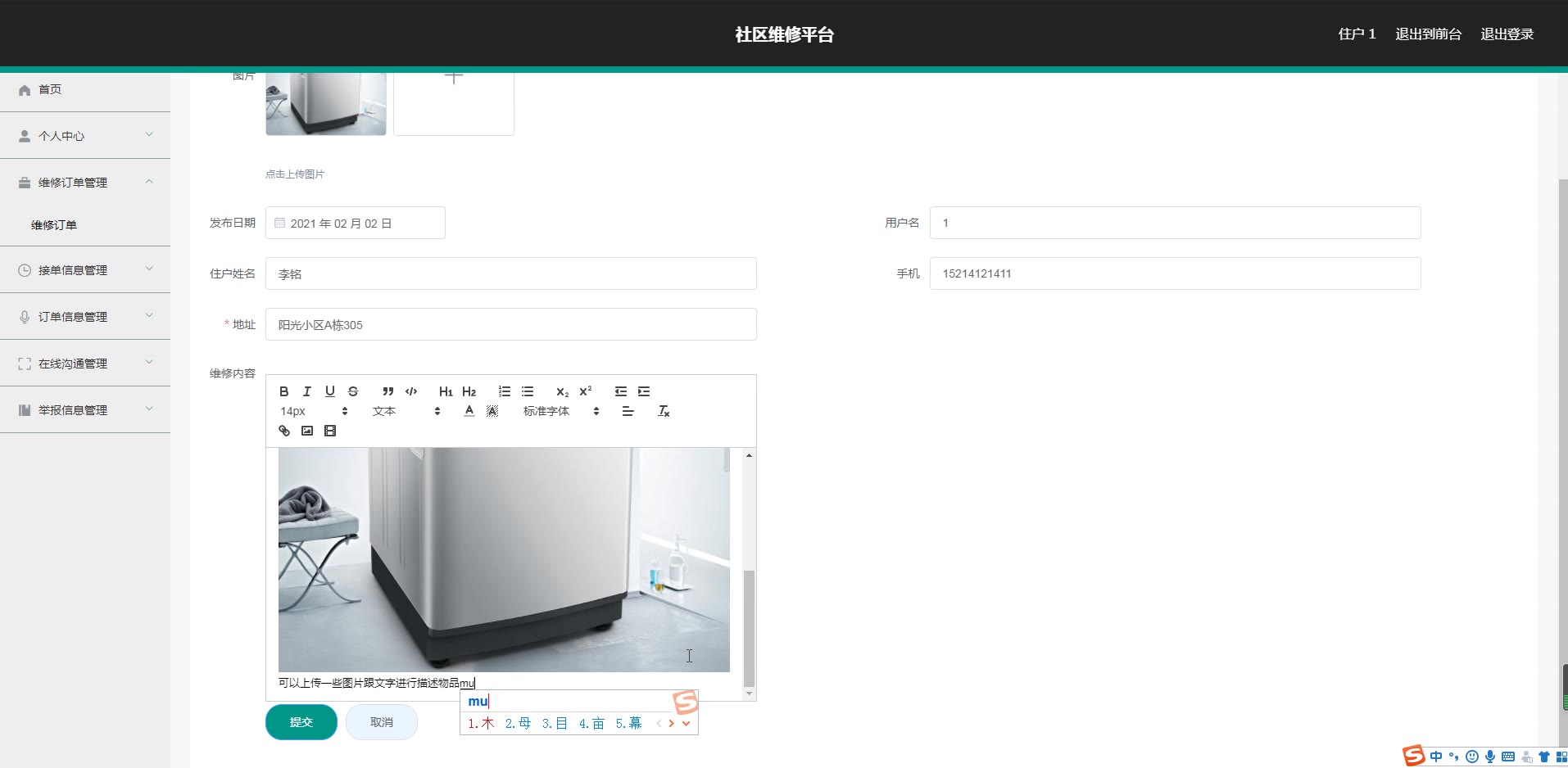Open the 维修订单 submenu item
This screenshot has width=1568, height=768.
(85, 225)
